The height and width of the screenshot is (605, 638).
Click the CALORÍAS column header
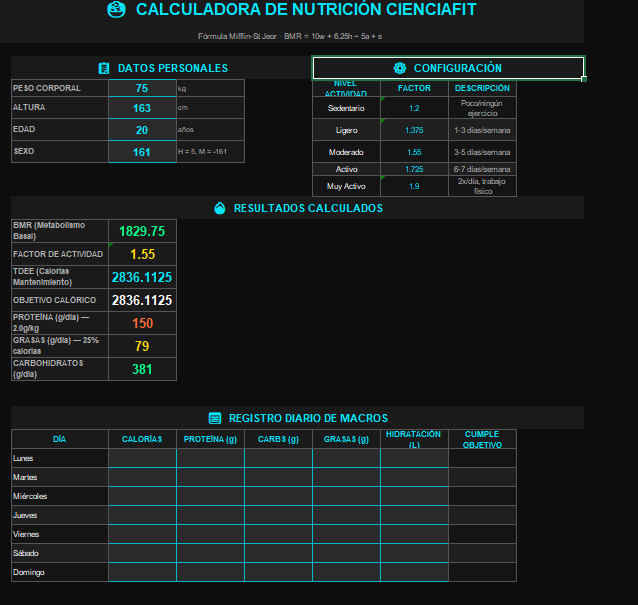click(142, 439)
